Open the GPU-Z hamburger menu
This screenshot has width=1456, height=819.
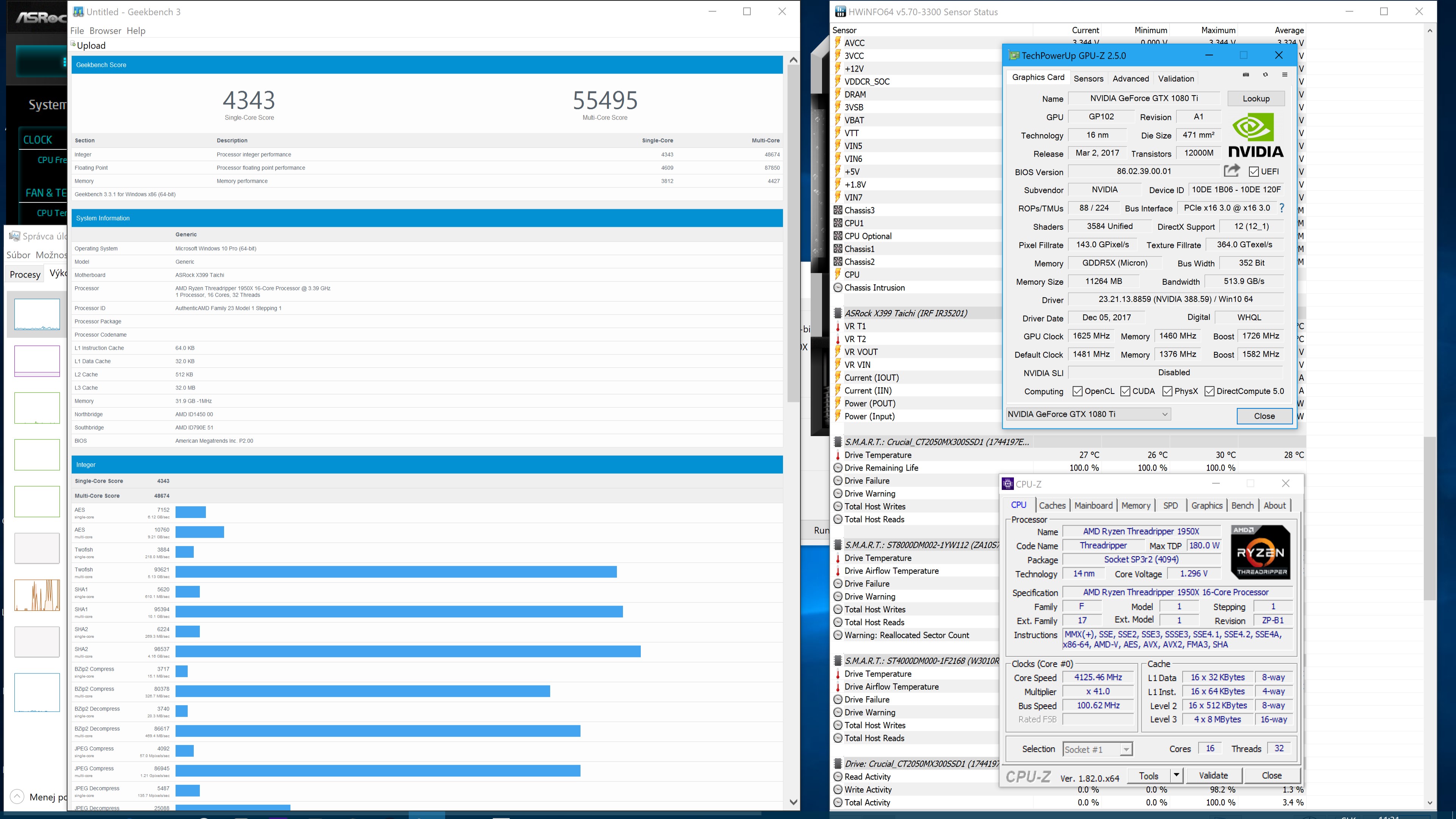click(x=1285, y=75)
